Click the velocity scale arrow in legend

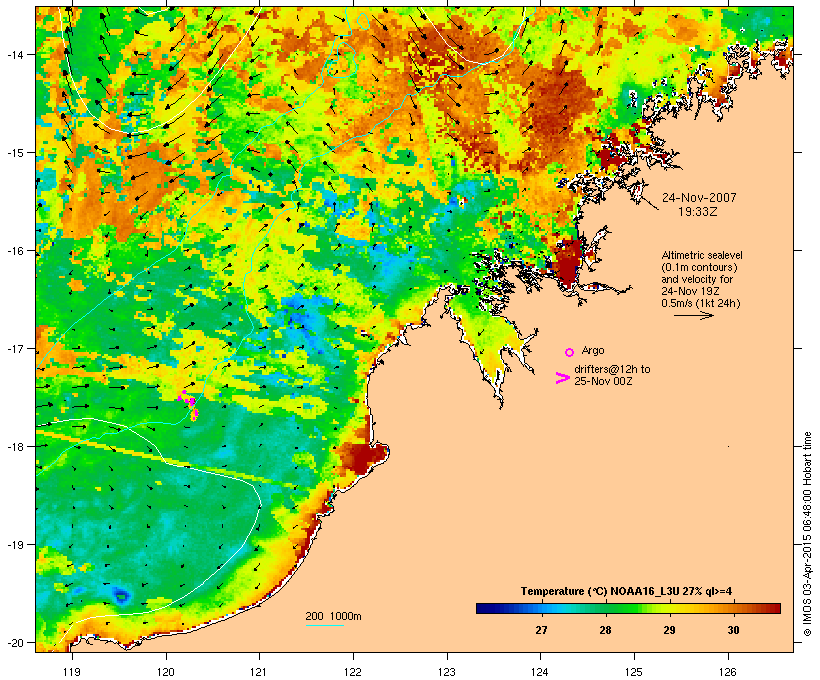pos(693,315)
